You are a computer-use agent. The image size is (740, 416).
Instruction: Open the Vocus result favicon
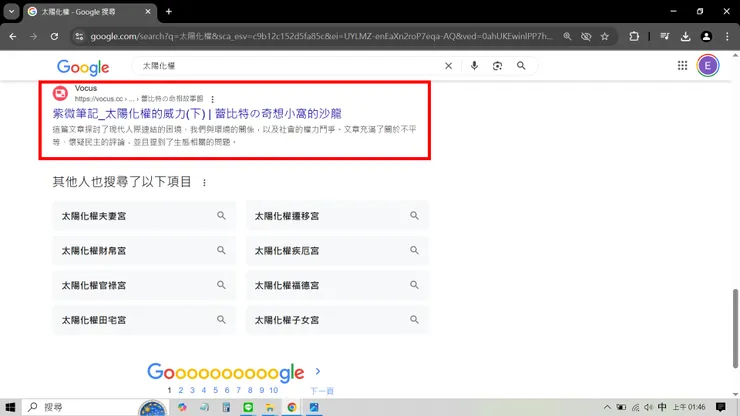pos(60,93)
